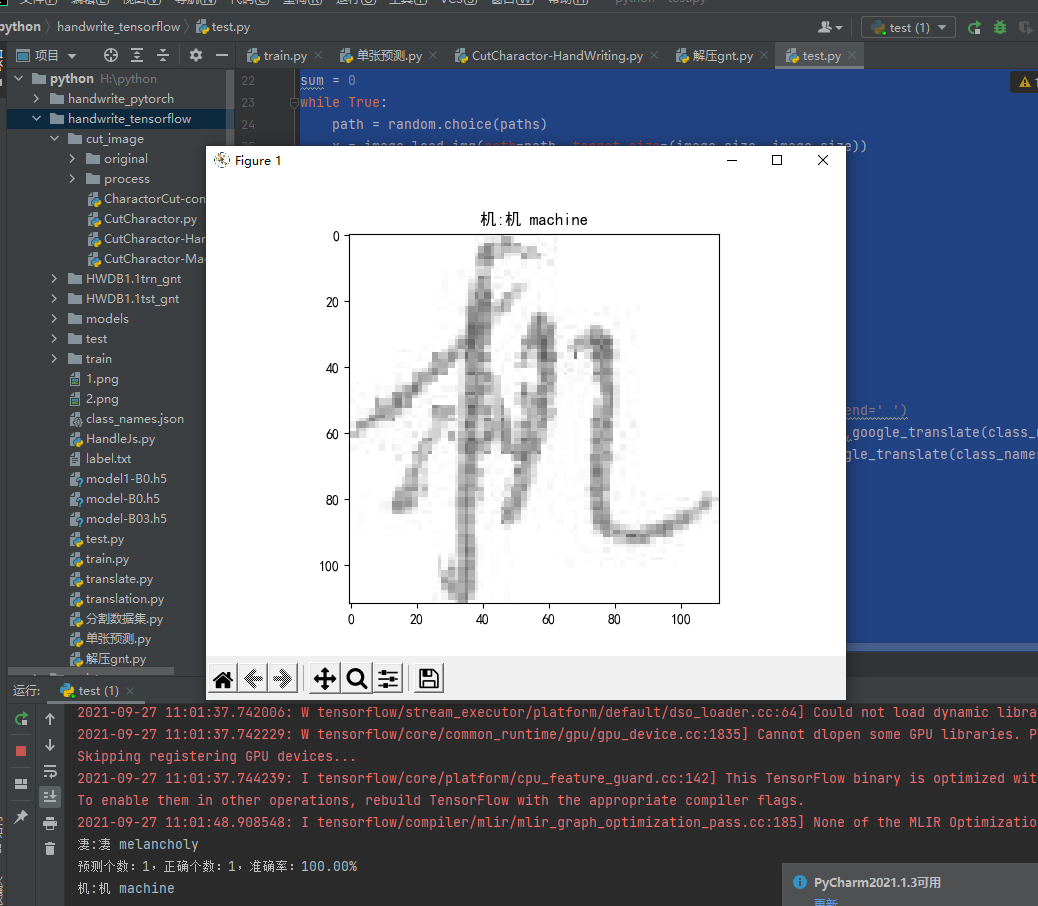Screen dimensions: 1038x906
Task: Go back to the previous plot view
Action: 252,678
